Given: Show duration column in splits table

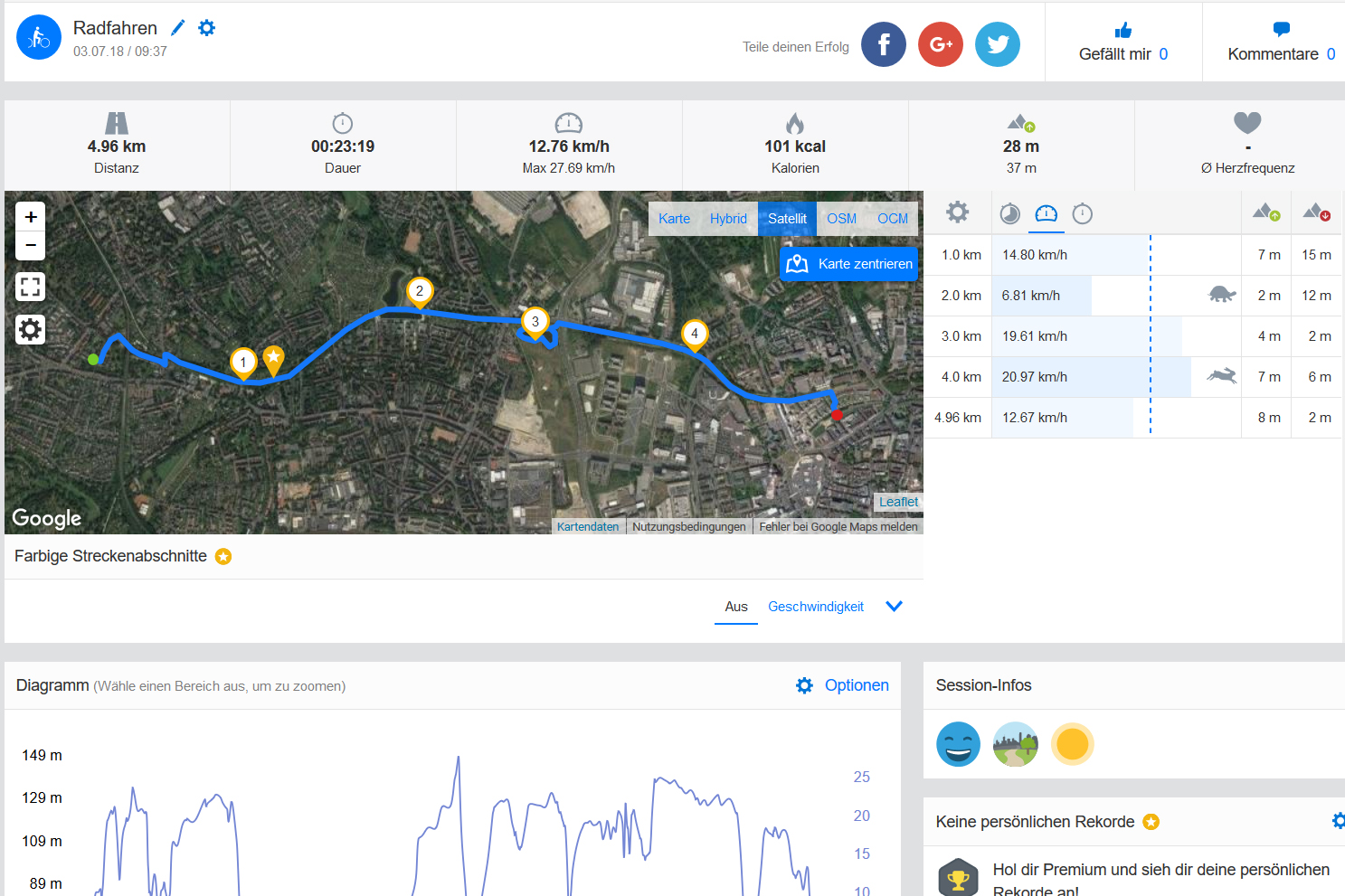Looking at the screenshot, I should [x=1082, y=214].
